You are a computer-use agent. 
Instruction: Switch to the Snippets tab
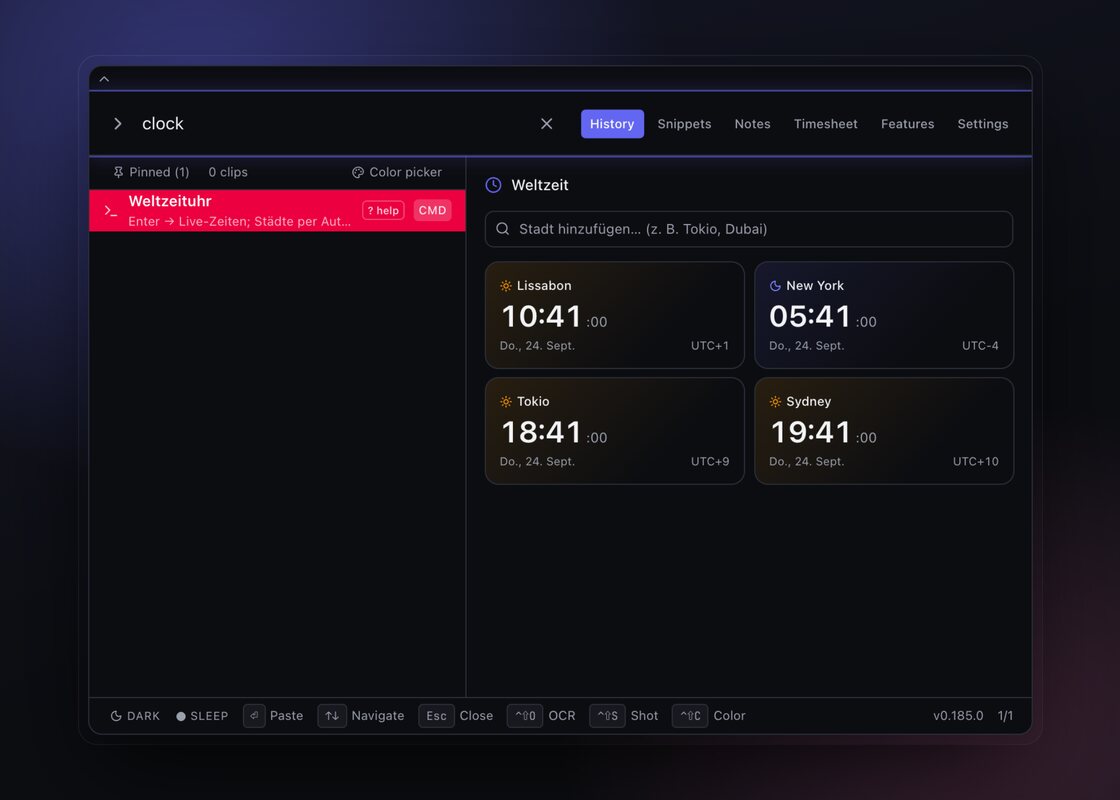[x=684, y=124]
